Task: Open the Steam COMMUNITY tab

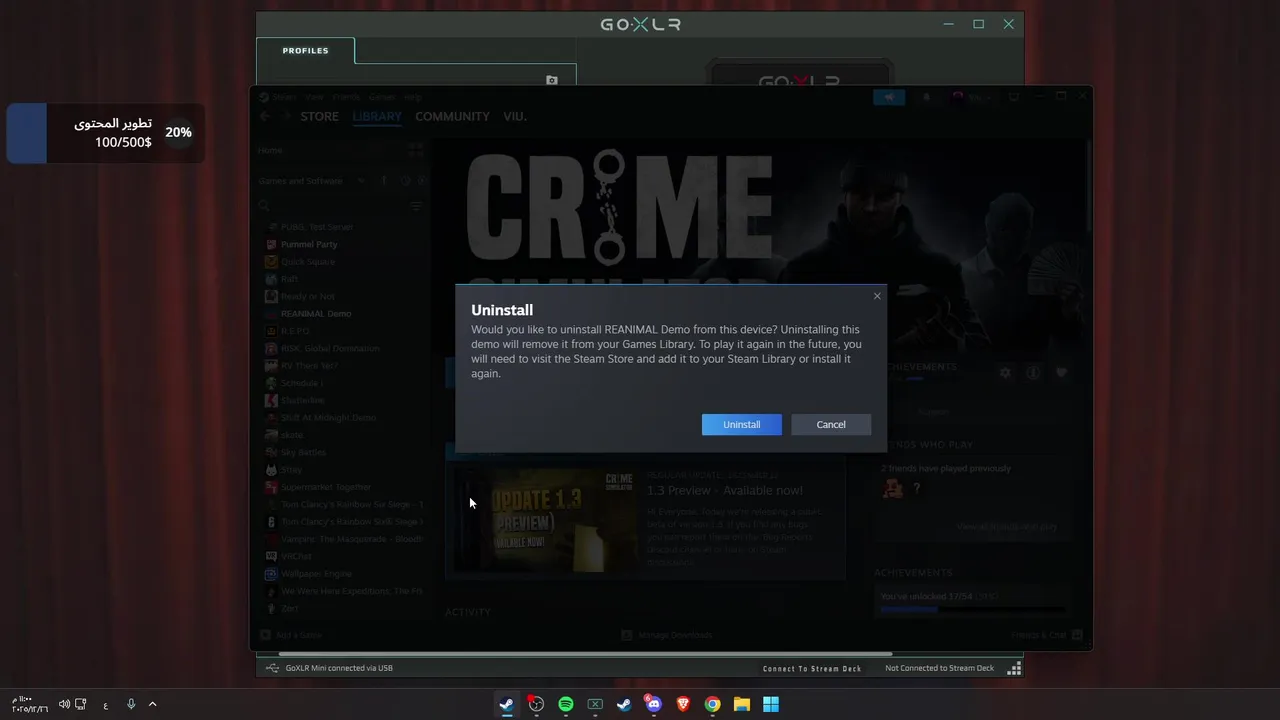Action: tap(452, 116)
